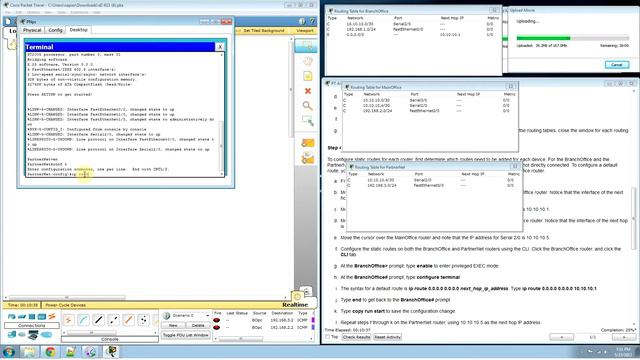Click Toggle PDU List Window button
This screenshot has height=360, width=640.
tap(185, 335)
